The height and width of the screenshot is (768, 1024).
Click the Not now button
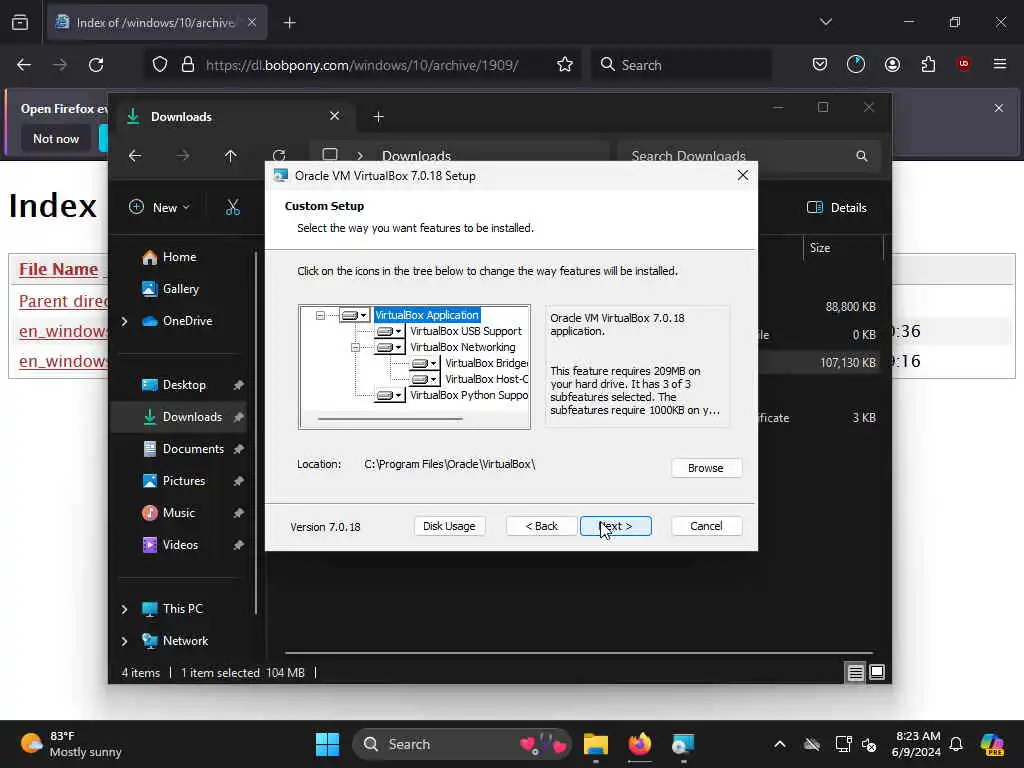(x=56, y=138)
